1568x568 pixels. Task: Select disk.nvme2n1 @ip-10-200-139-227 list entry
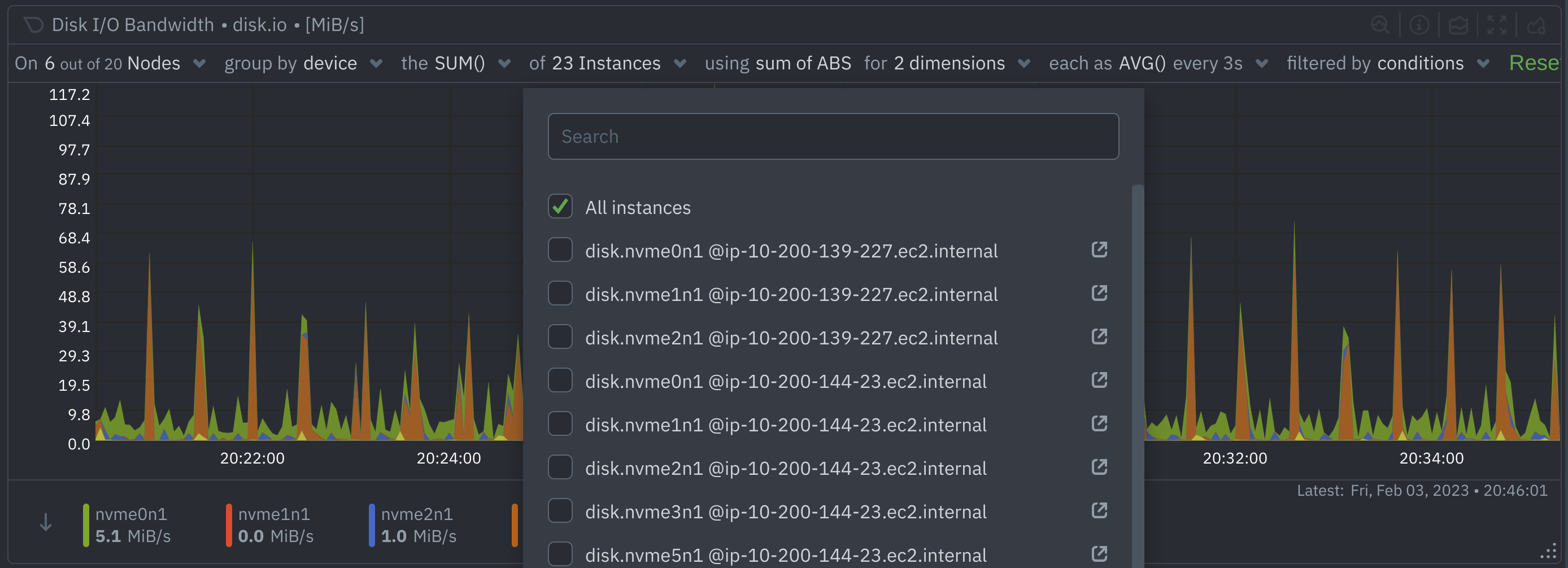click(791, 338)
